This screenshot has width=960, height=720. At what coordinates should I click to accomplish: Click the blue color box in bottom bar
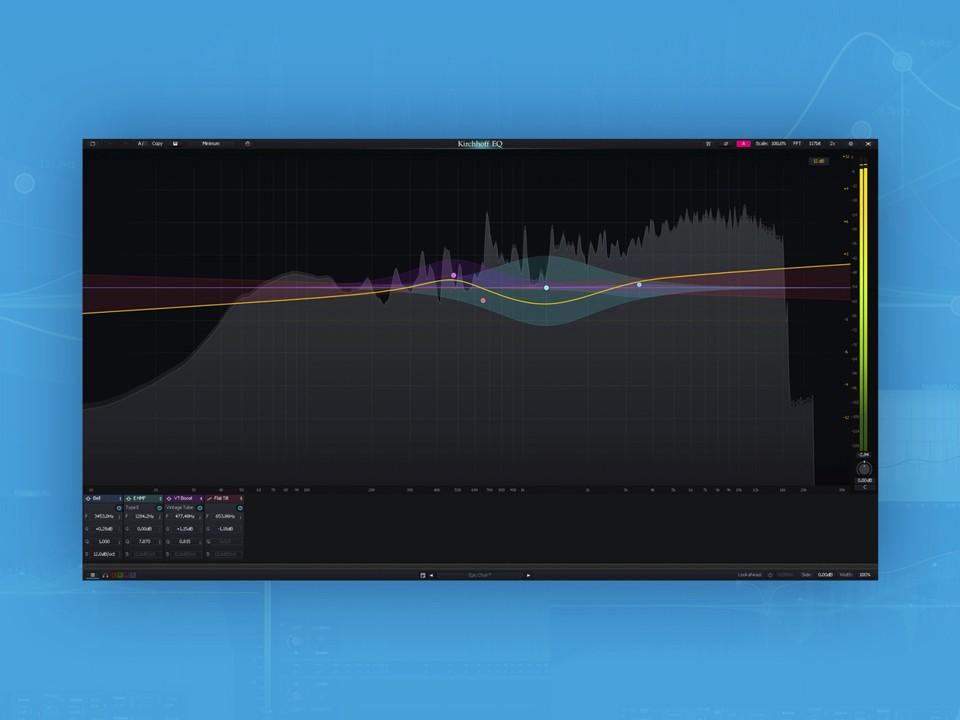[x=133, y=575]
